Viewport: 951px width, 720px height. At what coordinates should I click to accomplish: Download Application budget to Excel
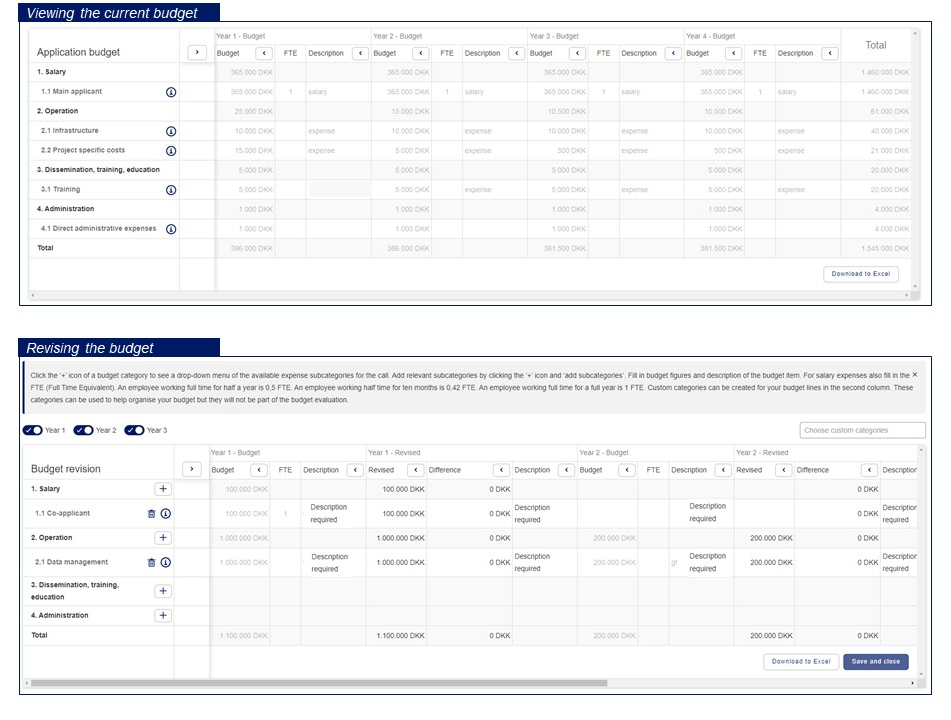coord(861,274)
